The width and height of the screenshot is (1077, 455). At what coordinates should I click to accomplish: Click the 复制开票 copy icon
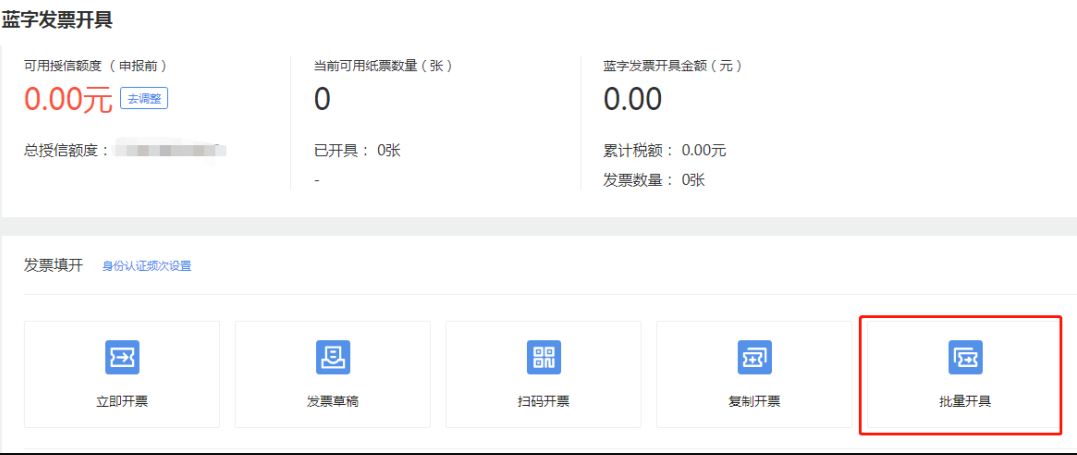pyautogui.click(x=755, y=357)
